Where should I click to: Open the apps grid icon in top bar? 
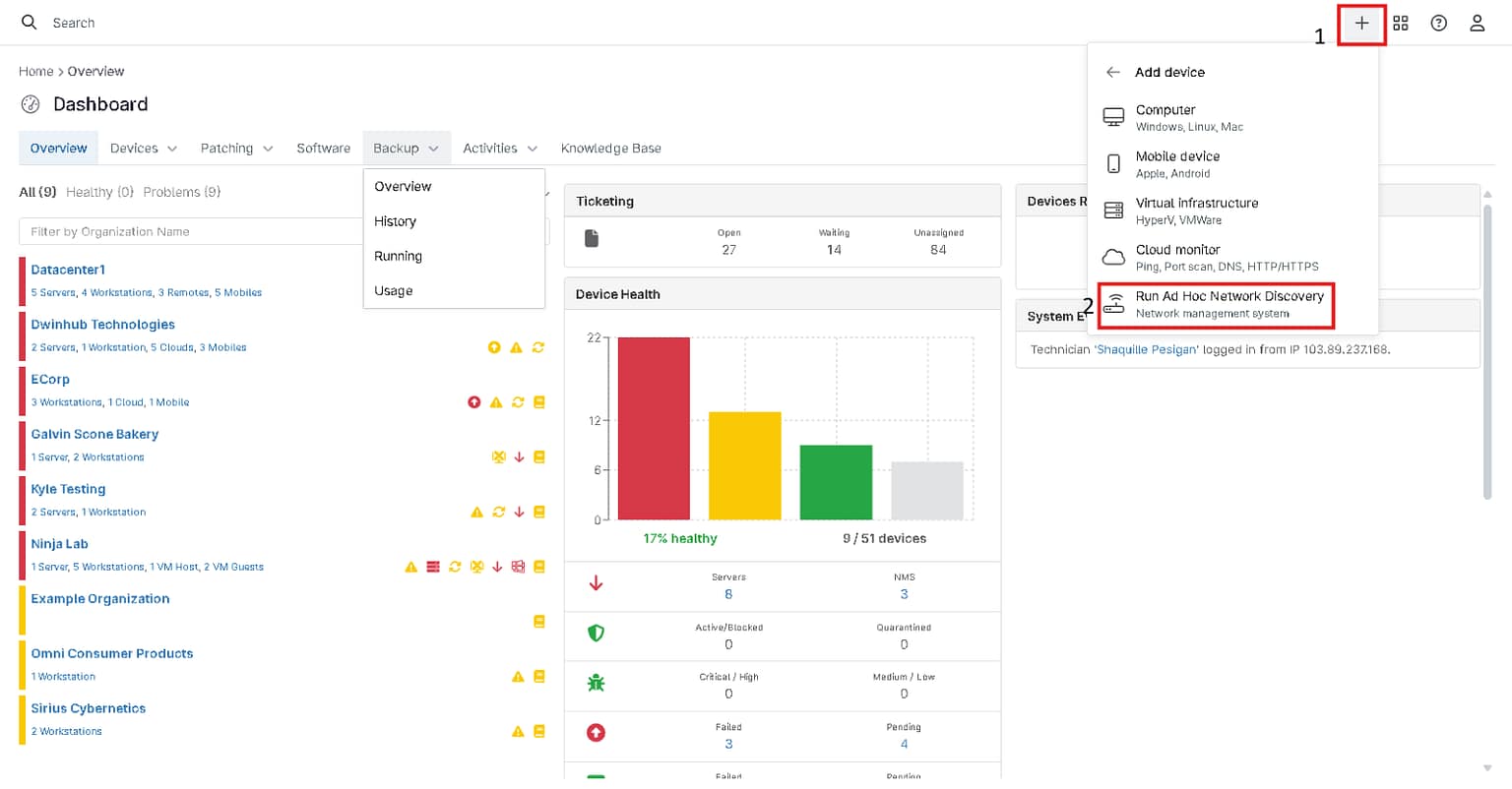[1400, 22]
